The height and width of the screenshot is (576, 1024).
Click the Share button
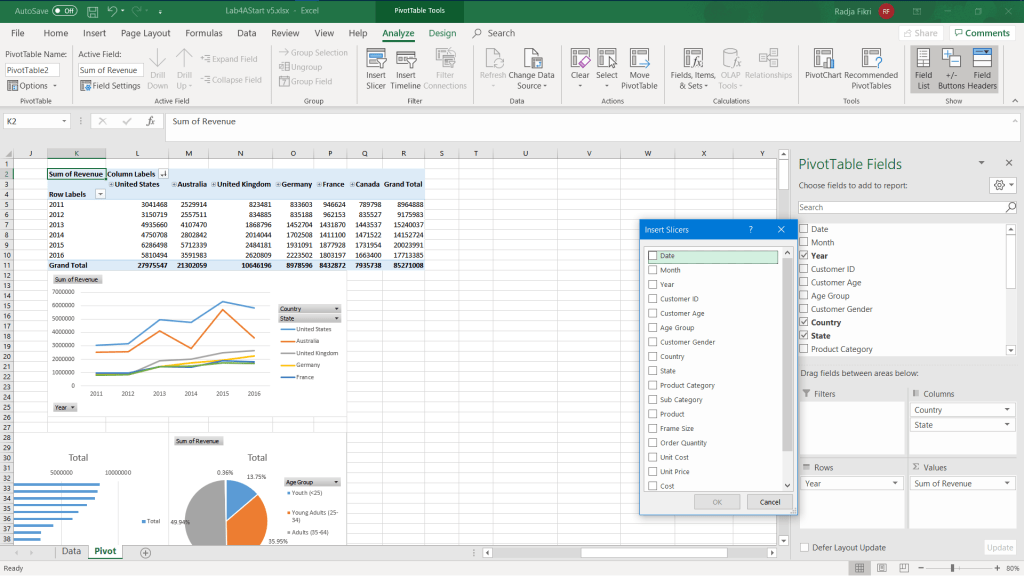919,33
